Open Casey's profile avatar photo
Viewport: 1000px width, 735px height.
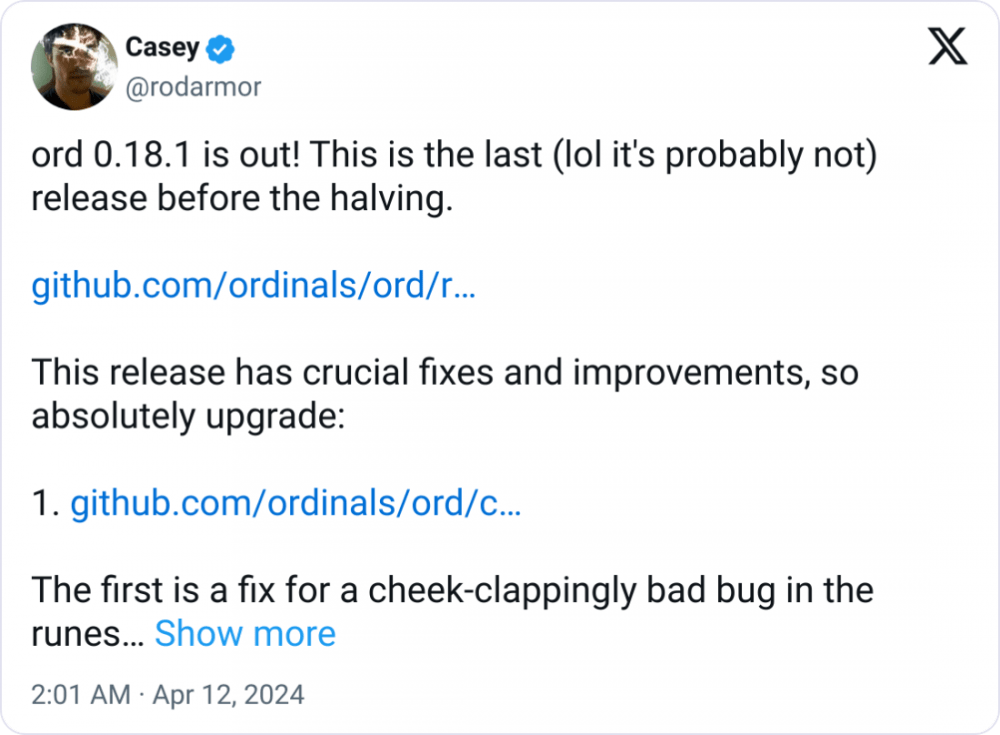74,66
